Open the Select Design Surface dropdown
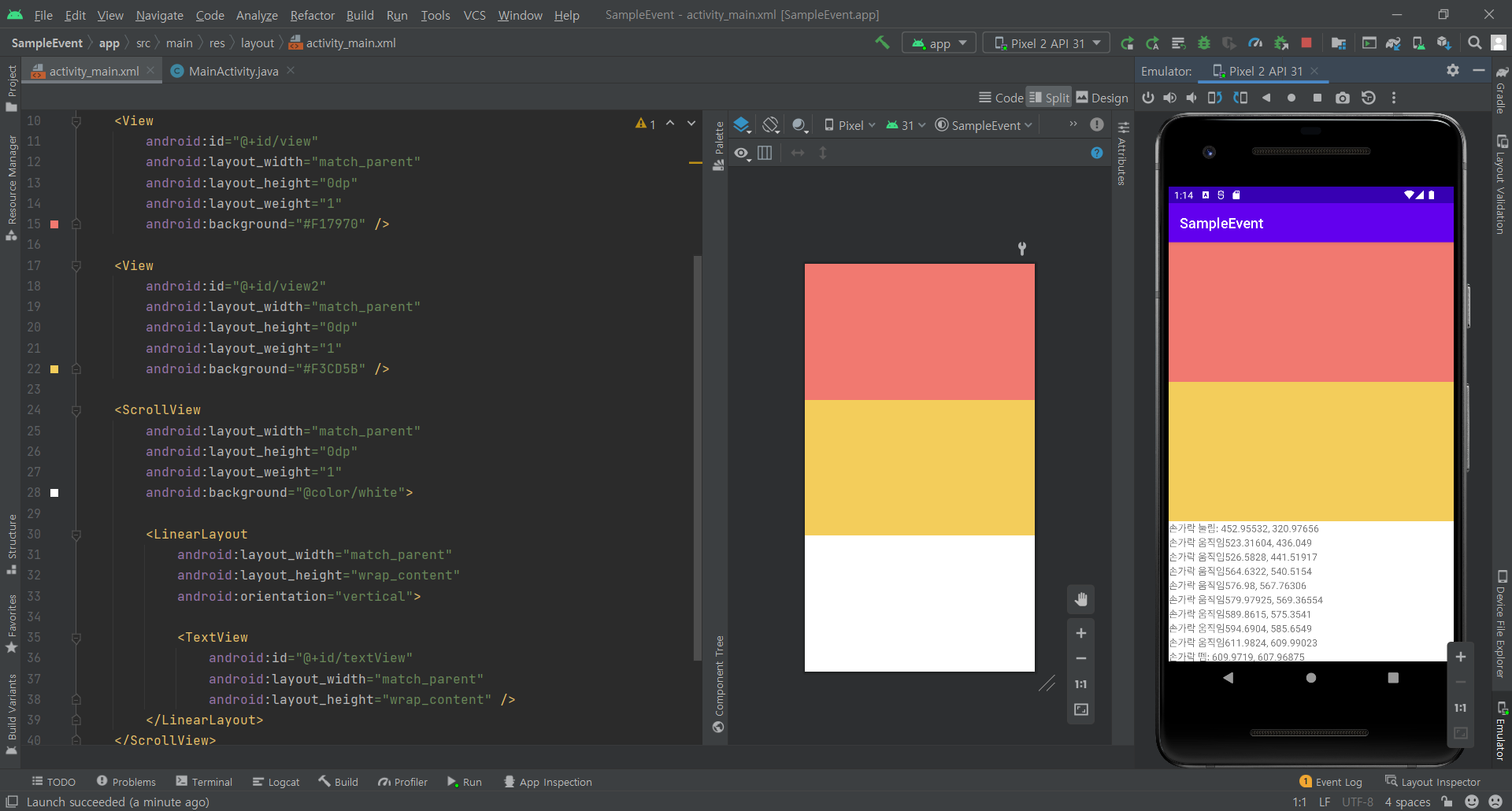The height and width of the screenshot is (811, 1512). (742, 124)
